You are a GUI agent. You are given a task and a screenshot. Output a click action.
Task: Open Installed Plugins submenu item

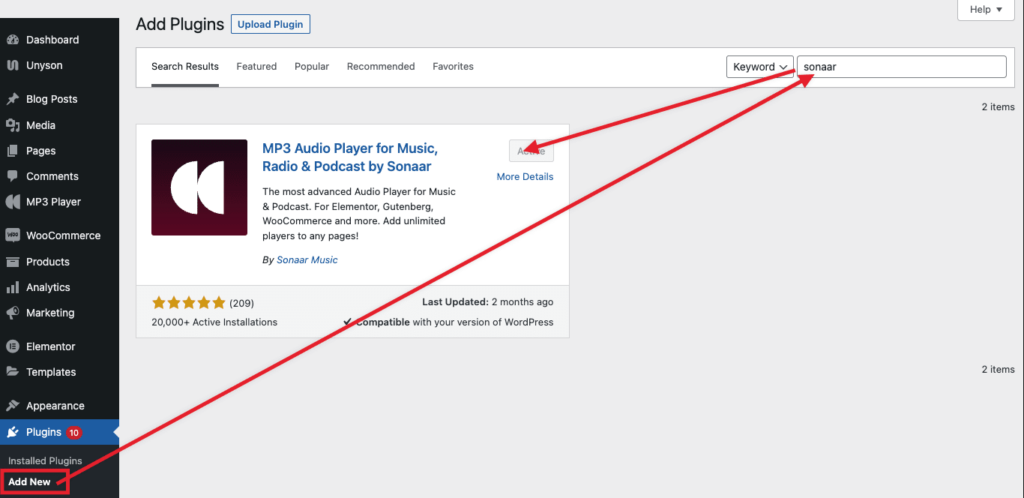pos(45,461)
